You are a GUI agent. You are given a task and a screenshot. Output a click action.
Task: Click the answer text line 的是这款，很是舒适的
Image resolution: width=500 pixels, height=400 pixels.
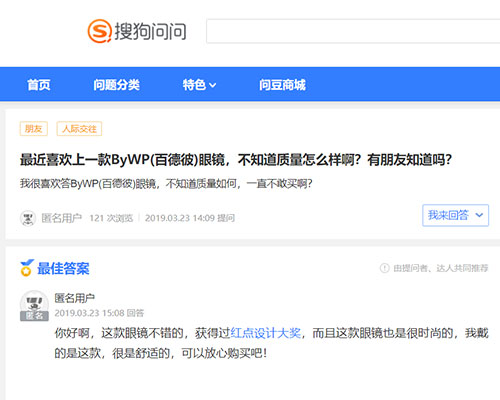coord(161,353)
